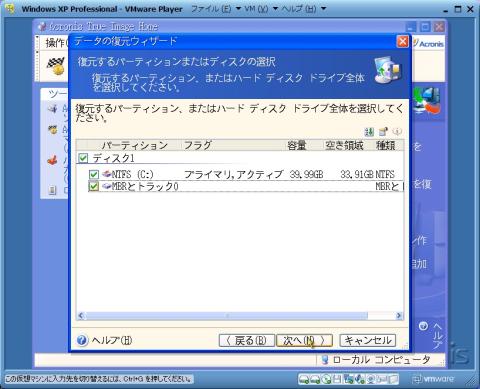Open the VM(V) dropdown arrow in VMware Player
Screen dimensions: 480x389
click(x=275, y=9)
